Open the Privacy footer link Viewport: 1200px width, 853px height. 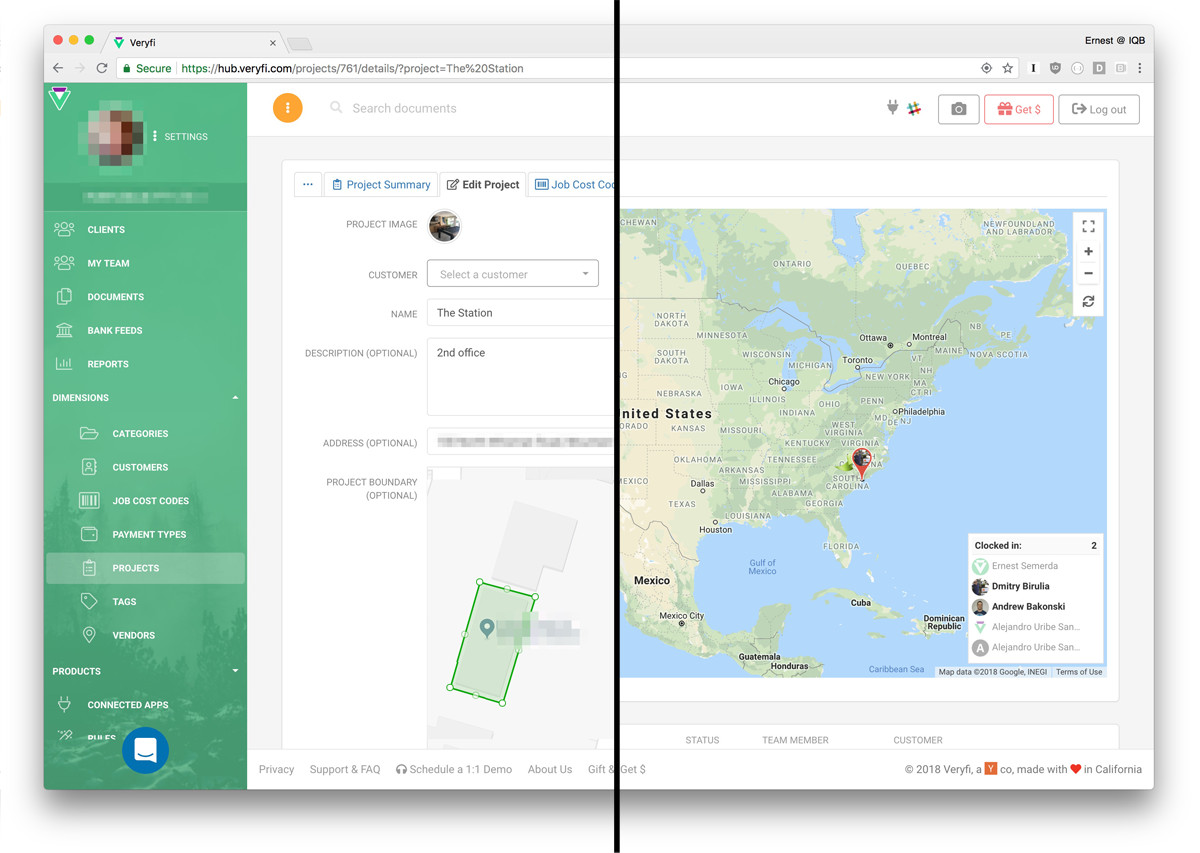(x=276, y=769)
